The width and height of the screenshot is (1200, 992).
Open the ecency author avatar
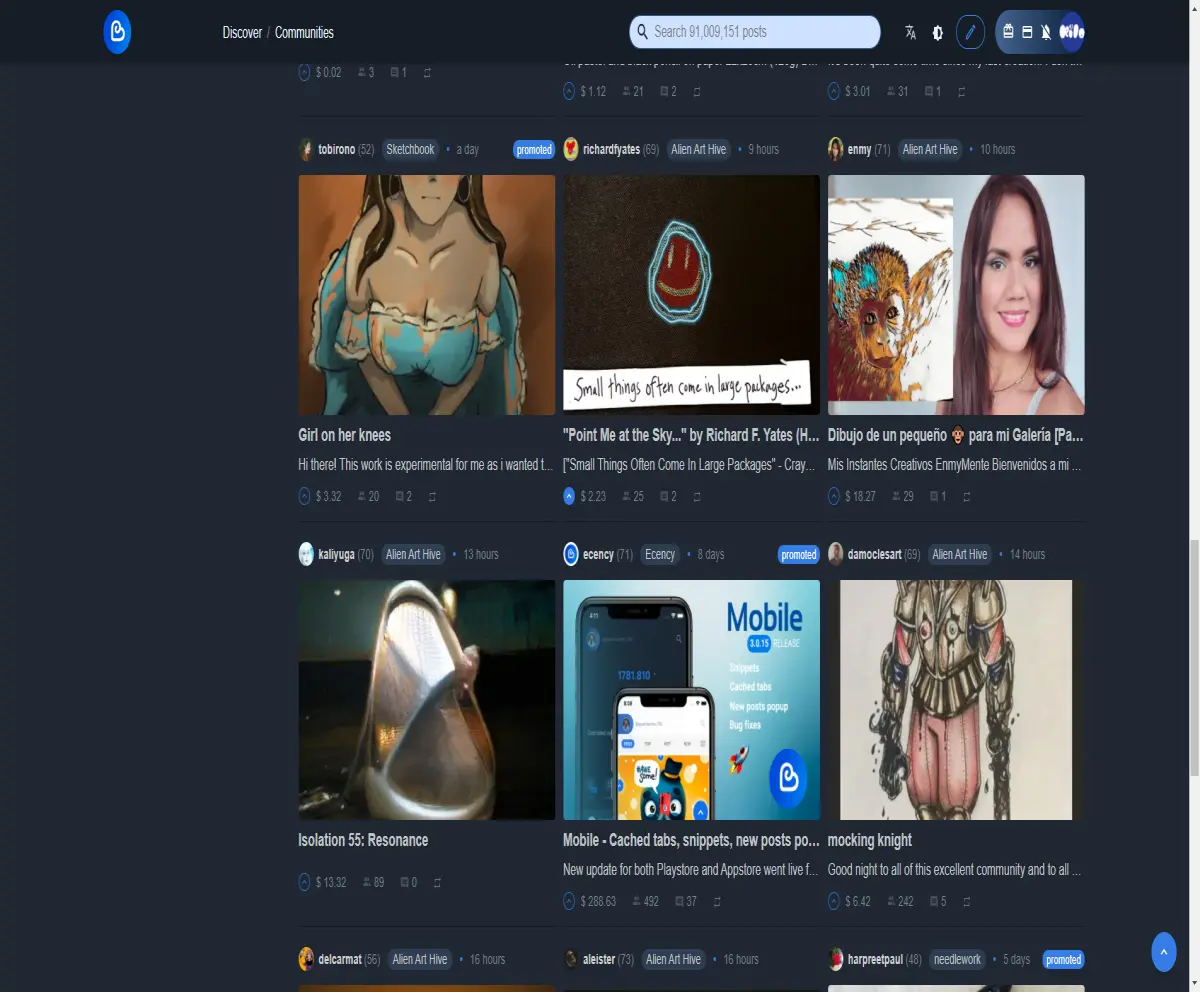[571, 554]
